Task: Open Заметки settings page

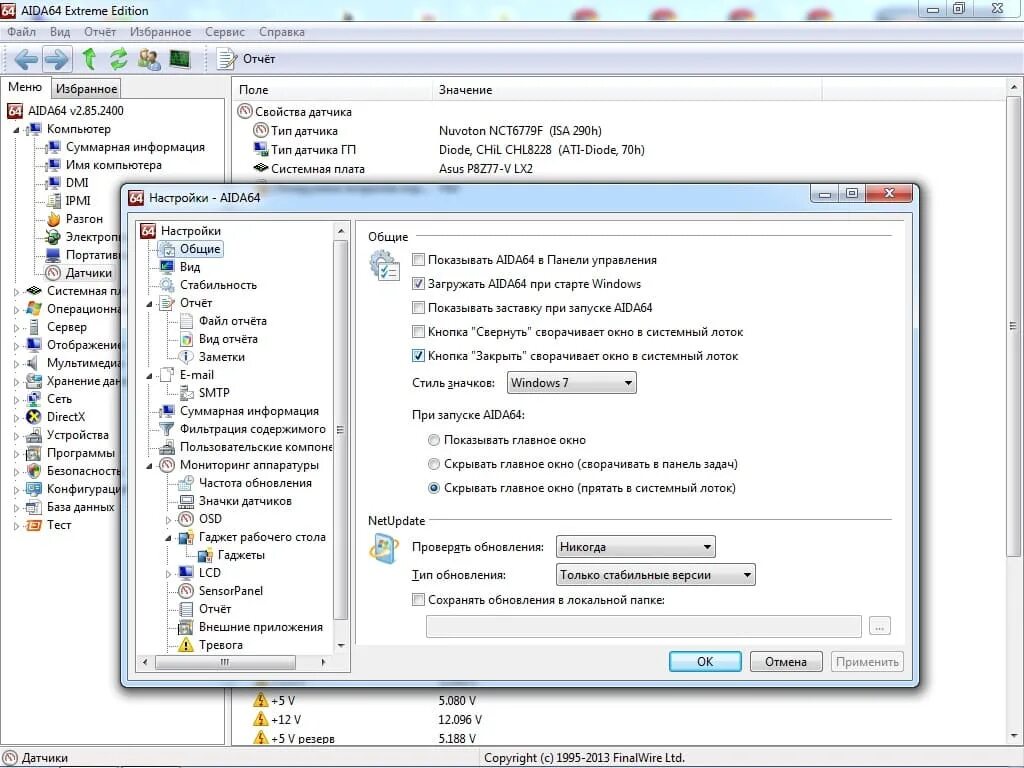Action: pyautogui.click(x=221, y=357)
